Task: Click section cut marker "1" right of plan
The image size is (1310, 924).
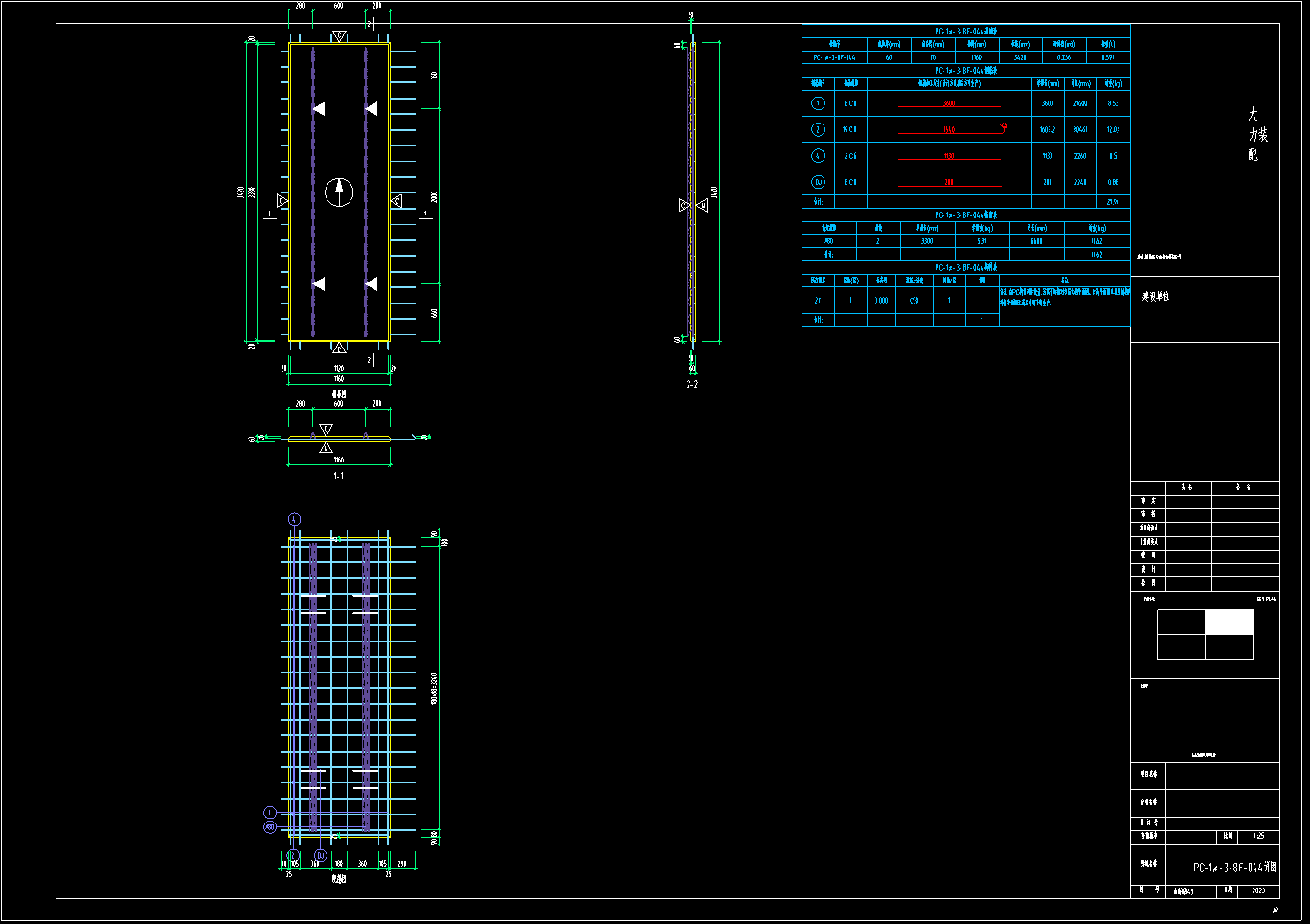Action: [426, 214]
